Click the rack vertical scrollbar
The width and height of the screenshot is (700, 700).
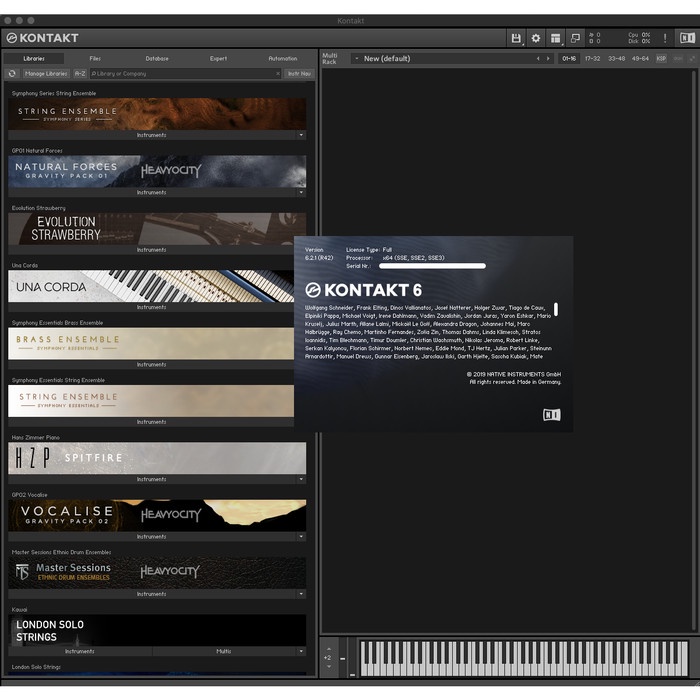(x=694, y=350)
